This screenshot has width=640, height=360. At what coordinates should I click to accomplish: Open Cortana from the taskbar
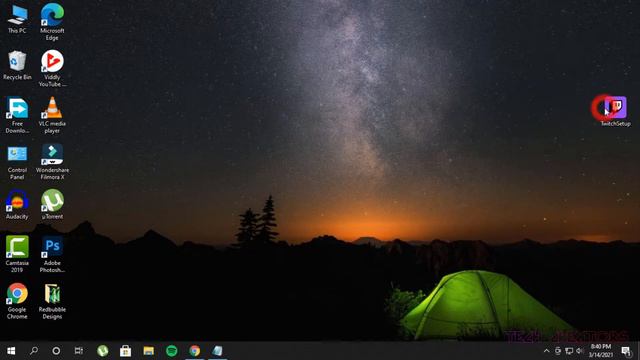(56, 351)
